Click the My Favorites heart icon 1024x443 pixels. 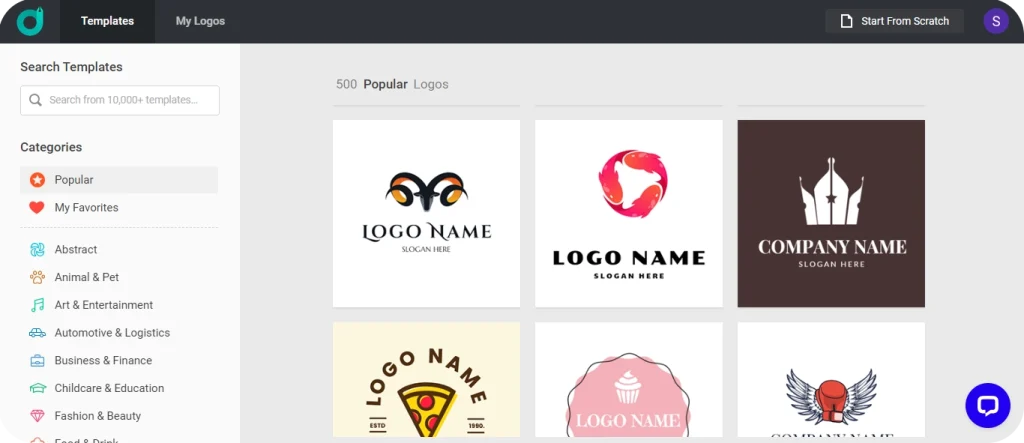tap(37, 208)
